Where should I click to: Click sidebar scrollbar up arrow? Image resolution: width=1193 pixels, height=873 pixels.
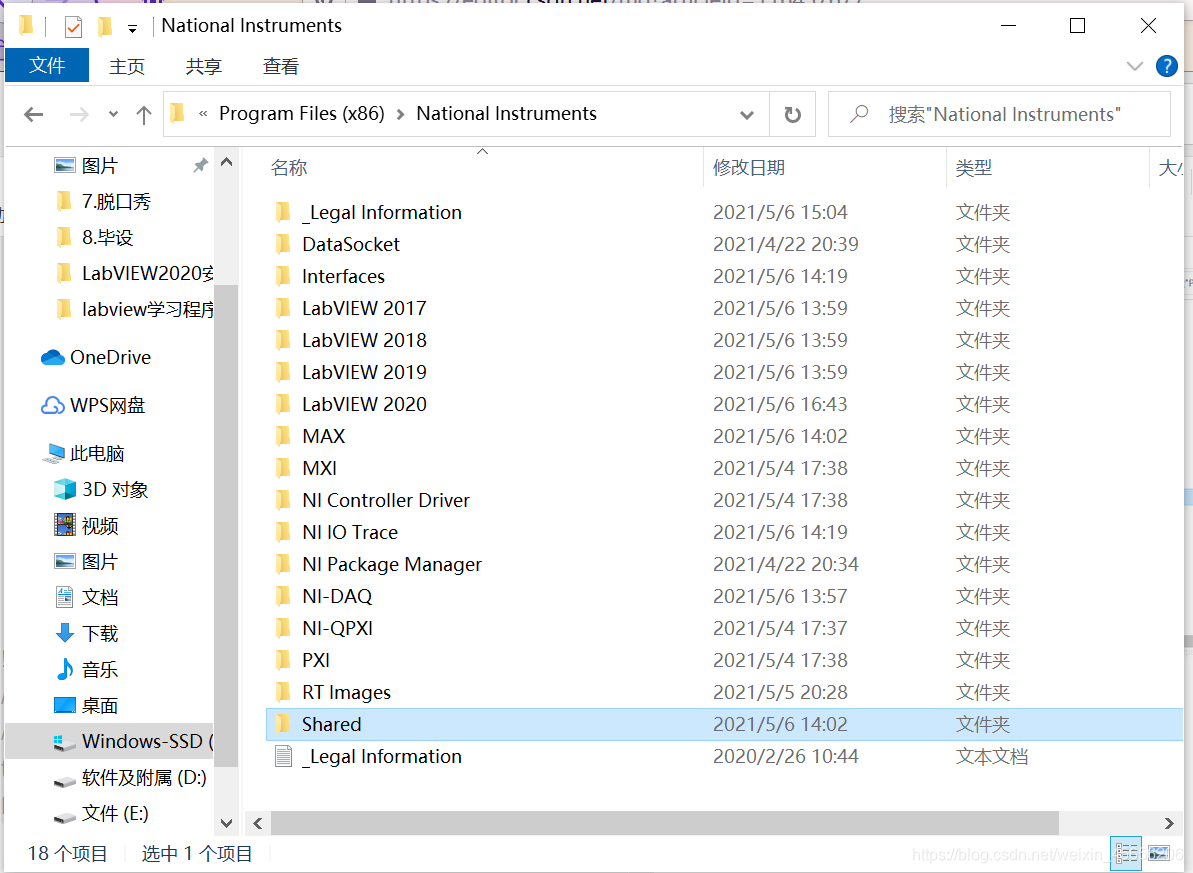[226, 162]
